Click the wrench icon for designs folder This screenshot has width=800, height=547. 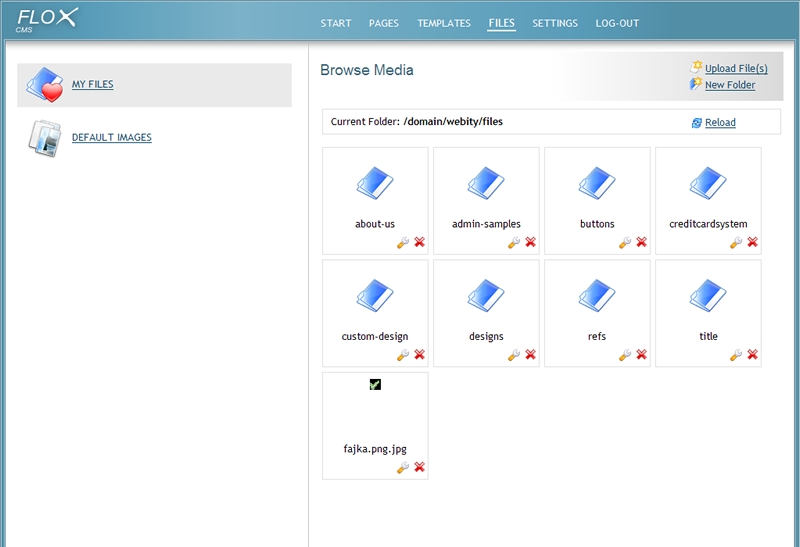click(514, 355)
